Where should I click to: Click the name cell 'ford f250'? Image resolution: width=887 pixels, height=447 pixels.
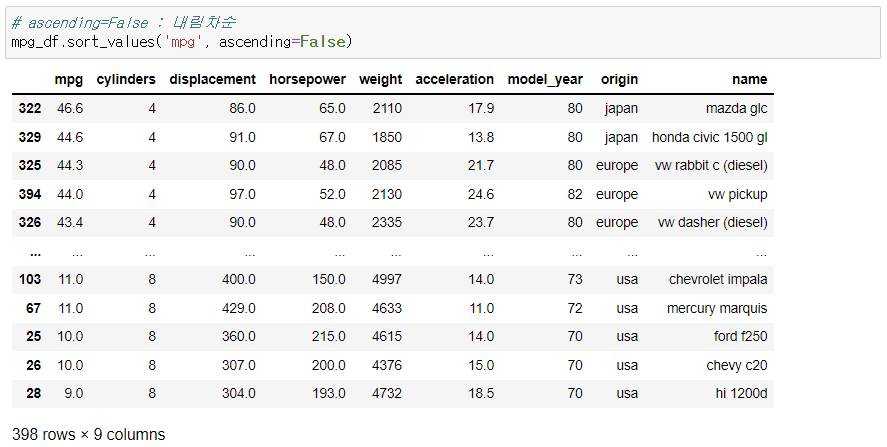click(740, 337)
